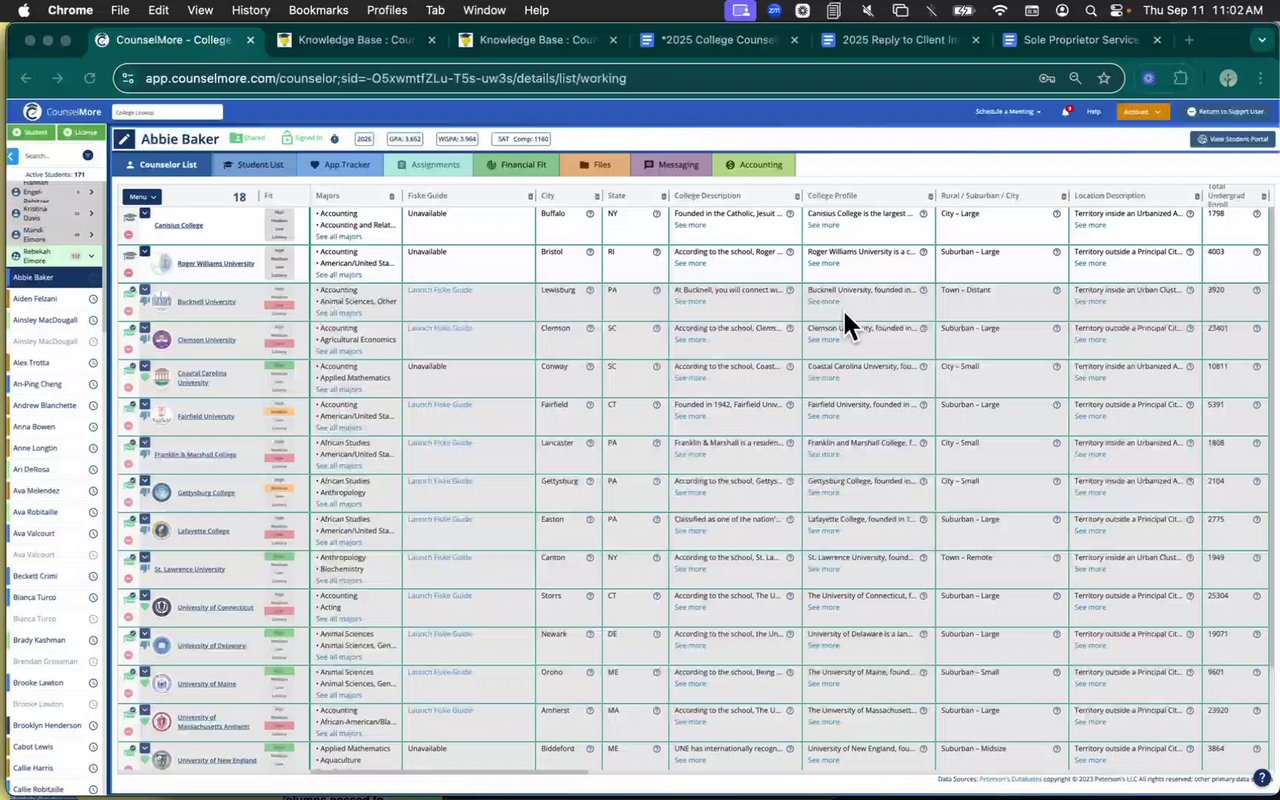Click the clock icon beside Aiden Felzani
This screenshot has width=1280, height=800.
pyautogui.click(x=93, y=298)
